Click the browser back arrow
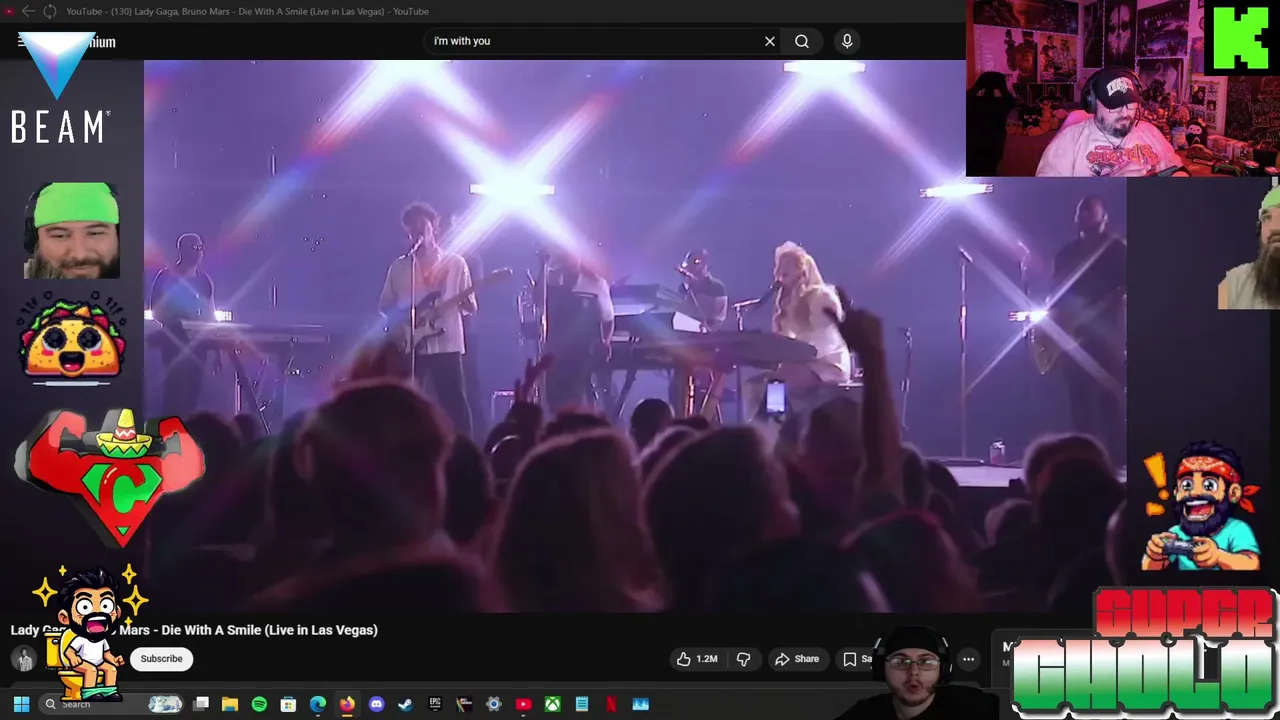Screen dimensions: 1280x720 (28, 11)
